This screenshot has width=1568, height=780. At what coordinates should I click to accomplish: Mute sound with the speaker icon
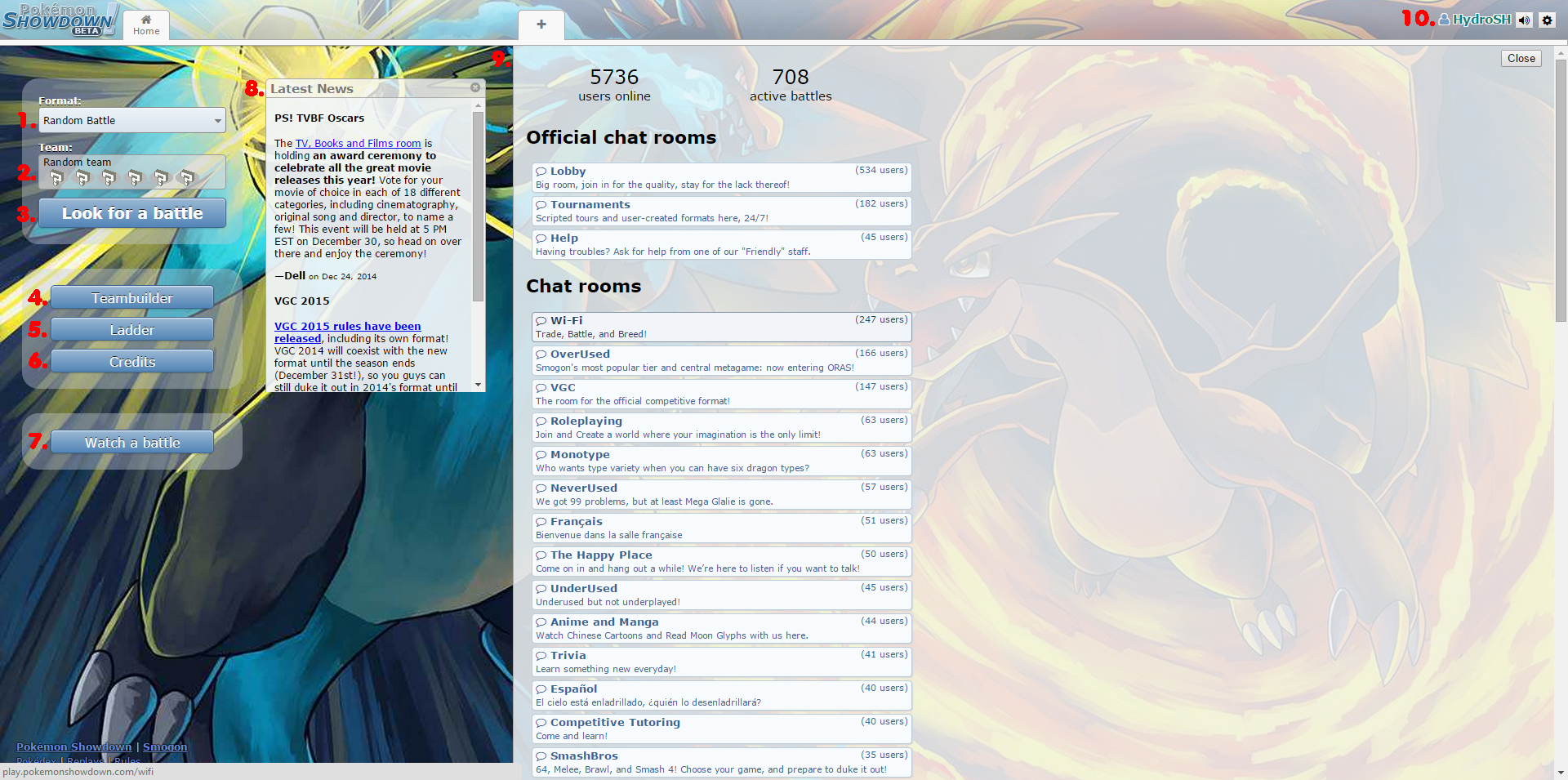click(x=1524, y=20)
